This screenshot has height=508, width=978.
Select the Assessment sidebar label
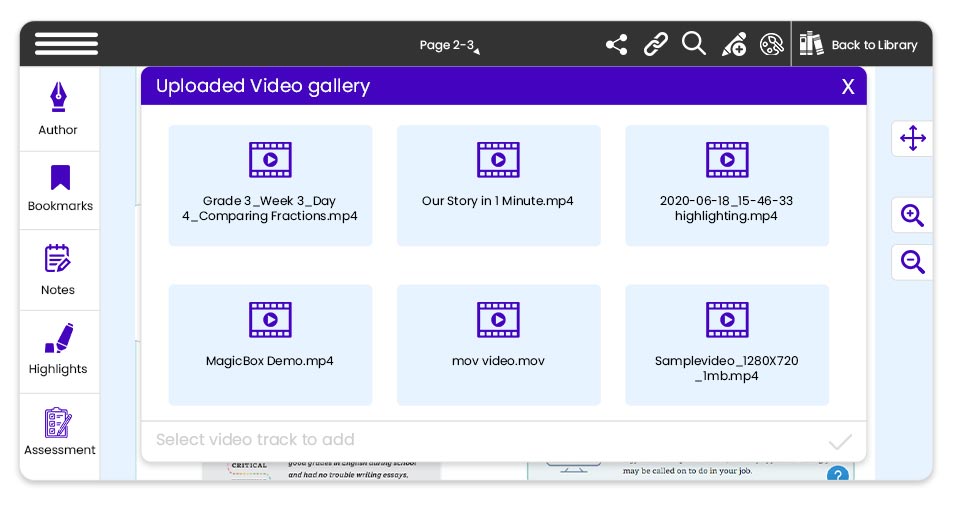coord(60,450)
